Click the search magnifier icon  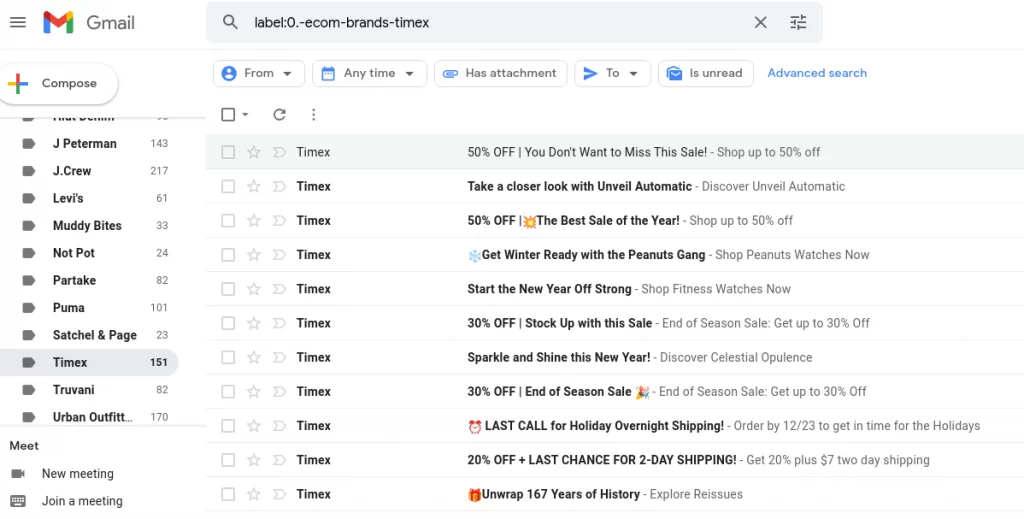[x=230, y=22]
